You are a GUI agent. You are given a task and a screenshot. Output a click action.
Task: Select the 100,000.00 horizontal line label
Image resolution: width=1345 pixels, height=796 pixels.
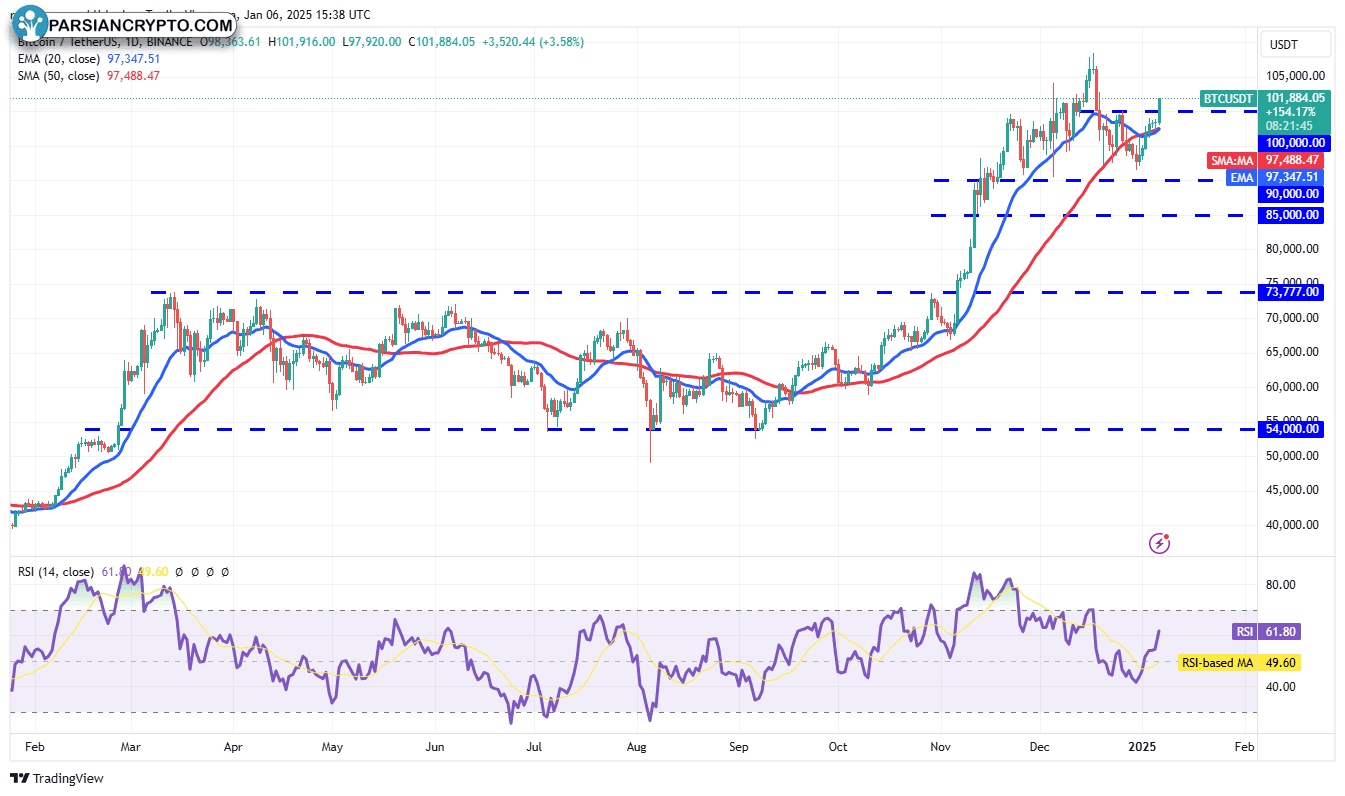click(x=1295, y=144)
